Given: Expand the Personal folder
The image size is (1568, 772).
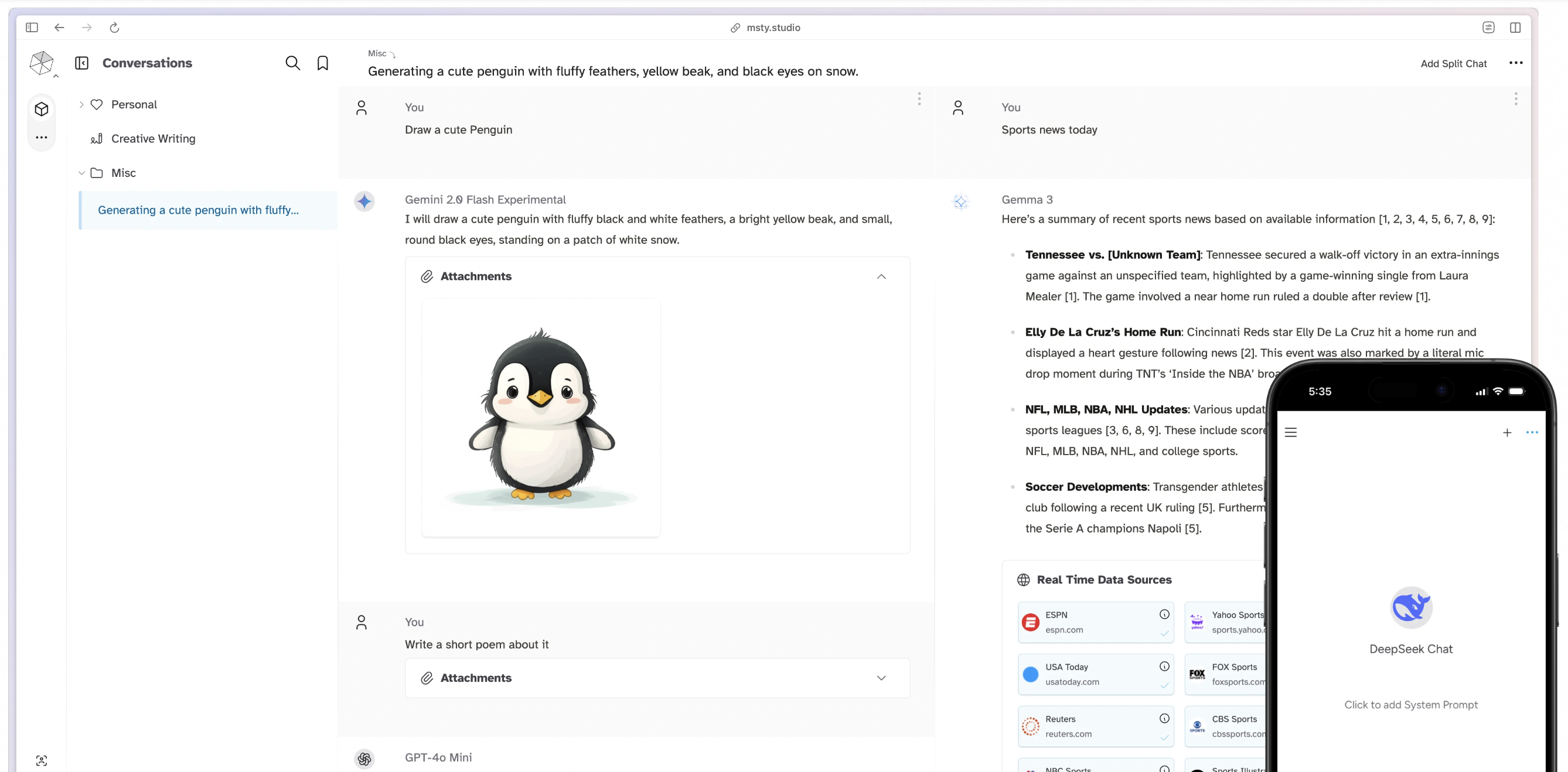Looking at the screenshot, I should click(81, 104).
